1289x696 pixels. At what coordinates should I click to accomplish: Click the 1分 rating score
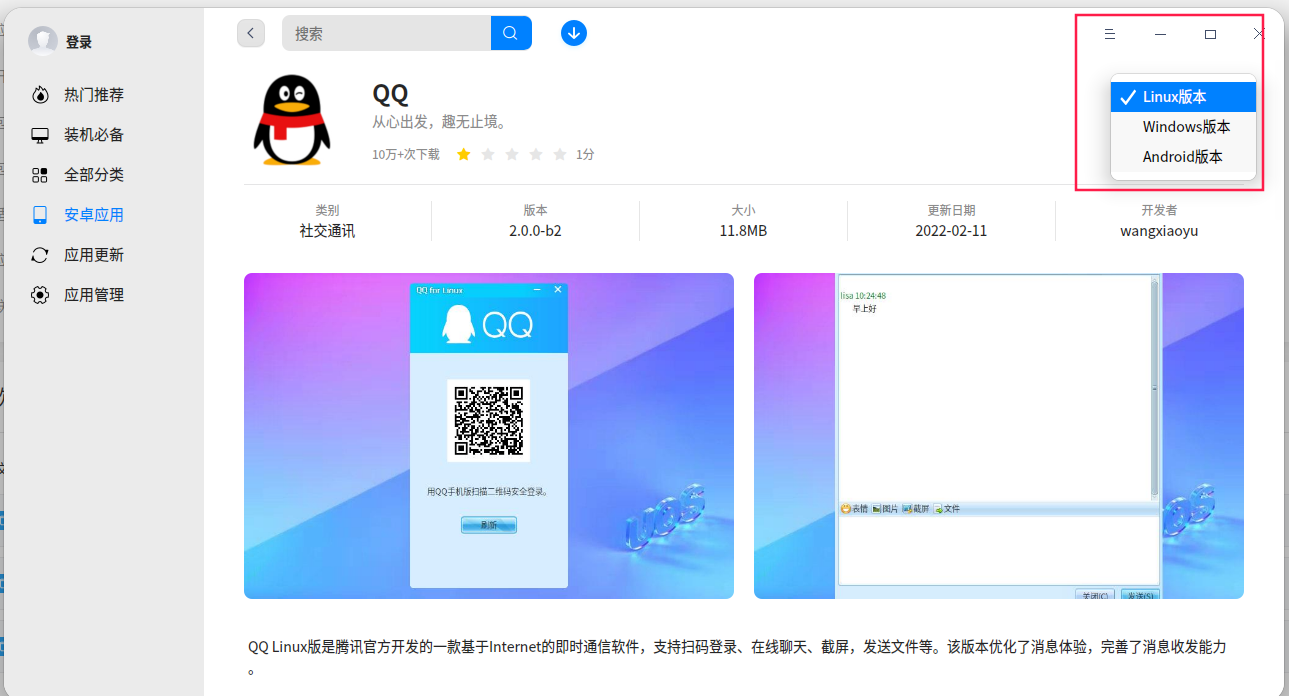click(585, 155)
